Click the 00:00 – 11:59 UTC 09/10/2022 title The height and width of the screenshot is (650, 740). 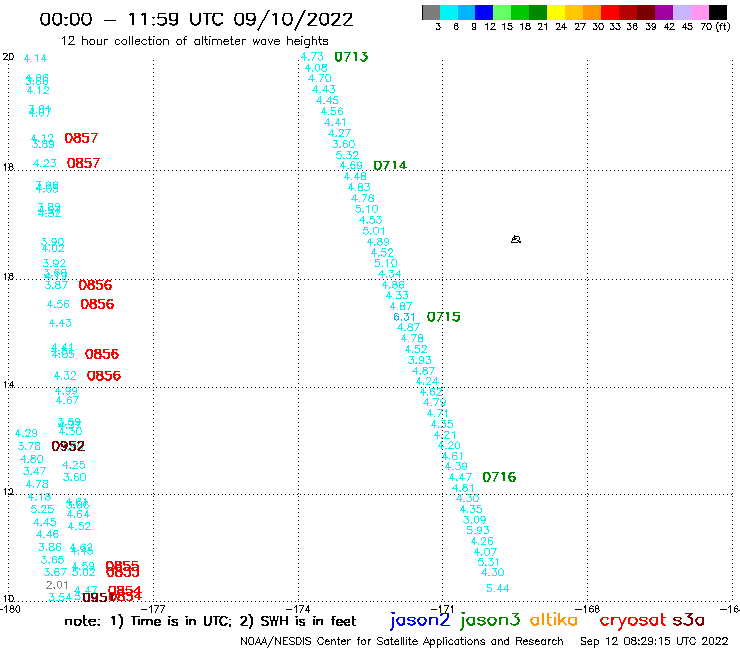click(196, 20)
